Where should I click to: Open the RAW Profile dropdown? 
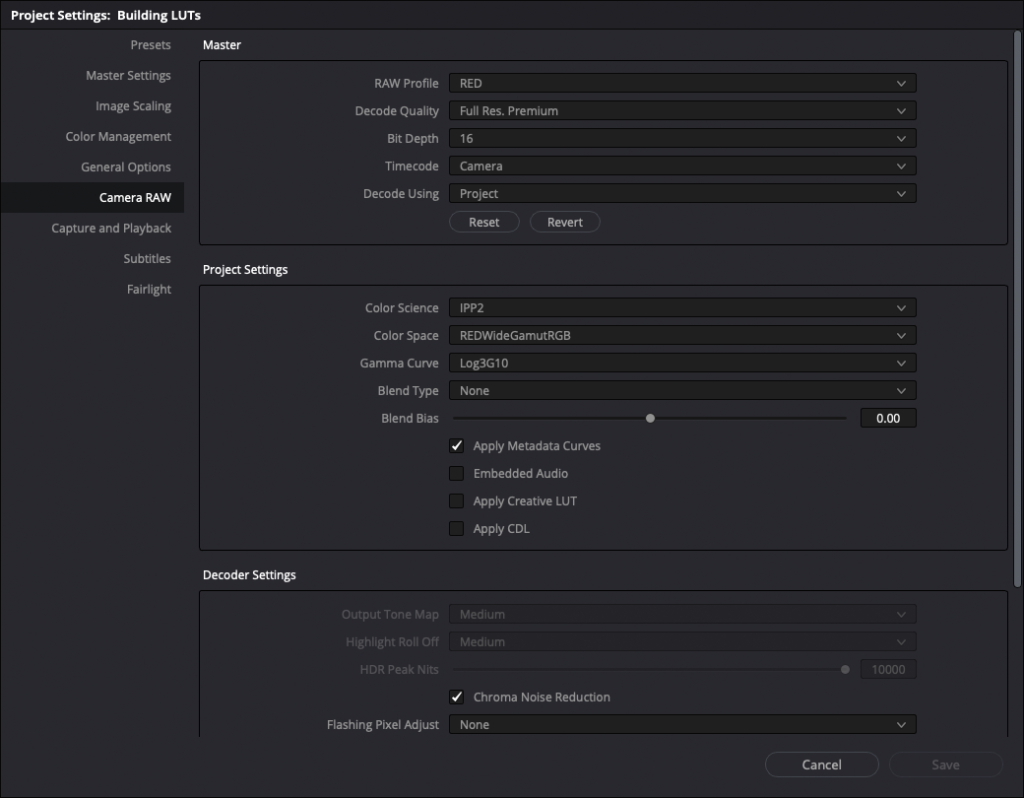[682, 83]
